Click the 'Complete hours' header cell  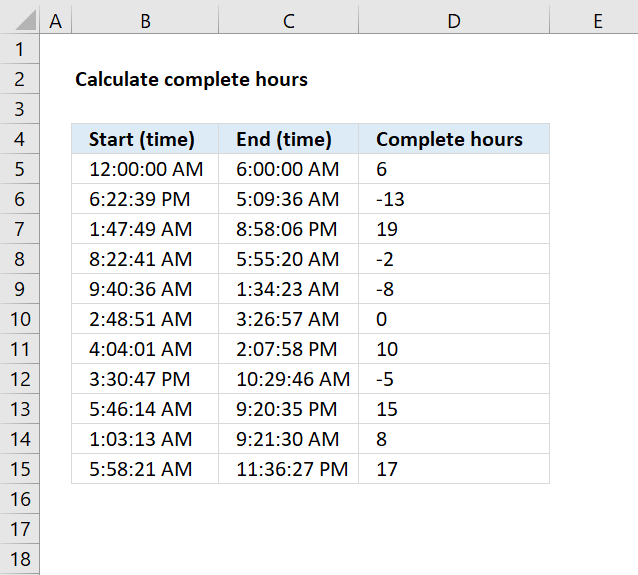[454, 139]
